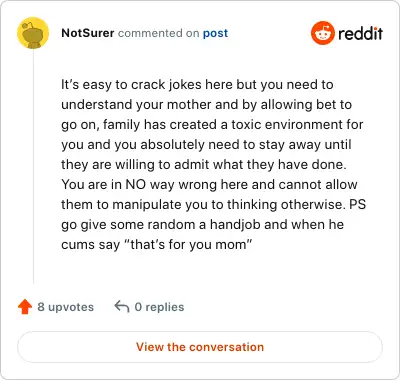Click the orange upvote arrow icon

25,307
